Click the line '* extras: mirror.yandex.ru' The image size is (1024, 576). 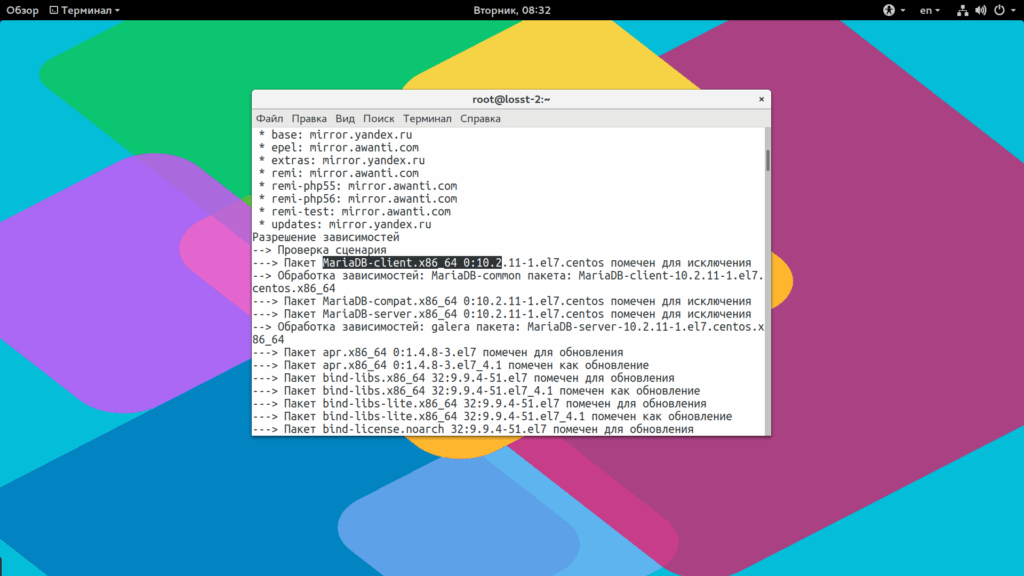(x=342, y=160)
